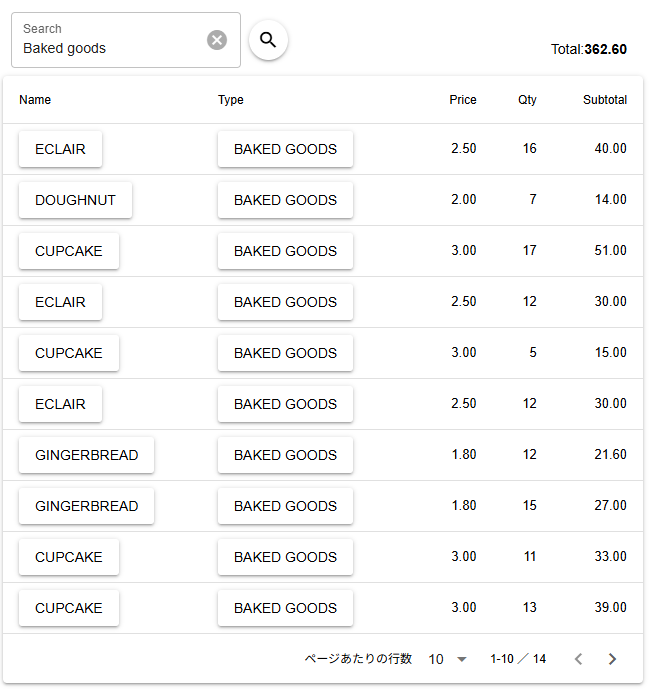Click the Type column header
Image resolution: width=651 pixels, height=689 pixels.
[x=231, y=100]
